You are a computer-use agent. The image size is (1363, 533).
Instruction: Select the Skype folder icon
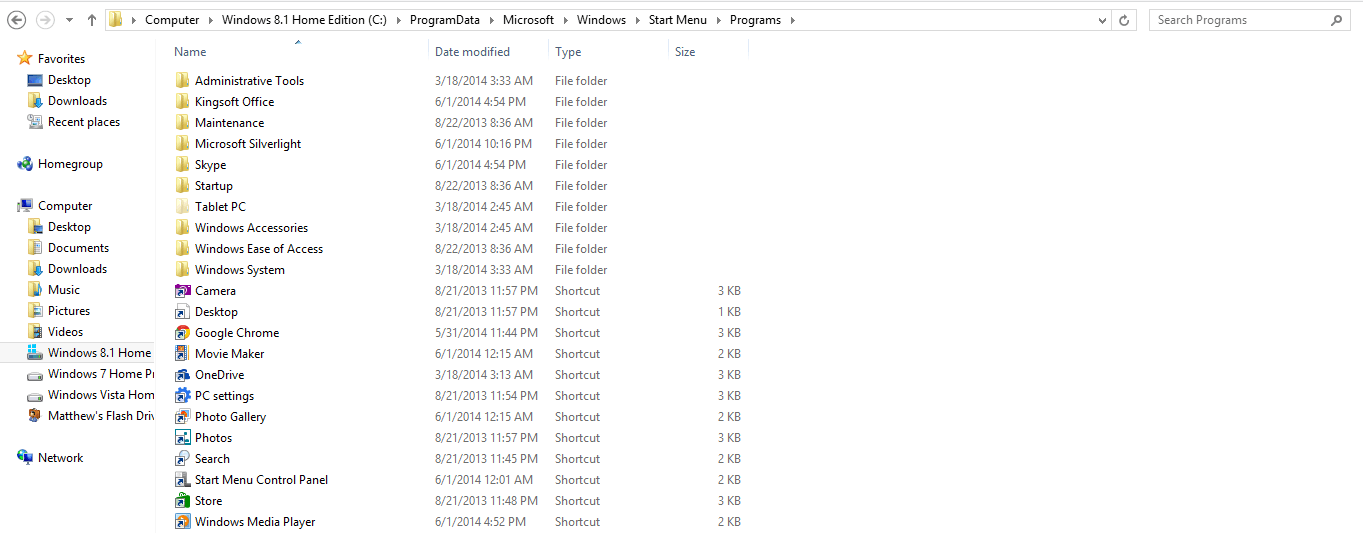pos(182,165)
